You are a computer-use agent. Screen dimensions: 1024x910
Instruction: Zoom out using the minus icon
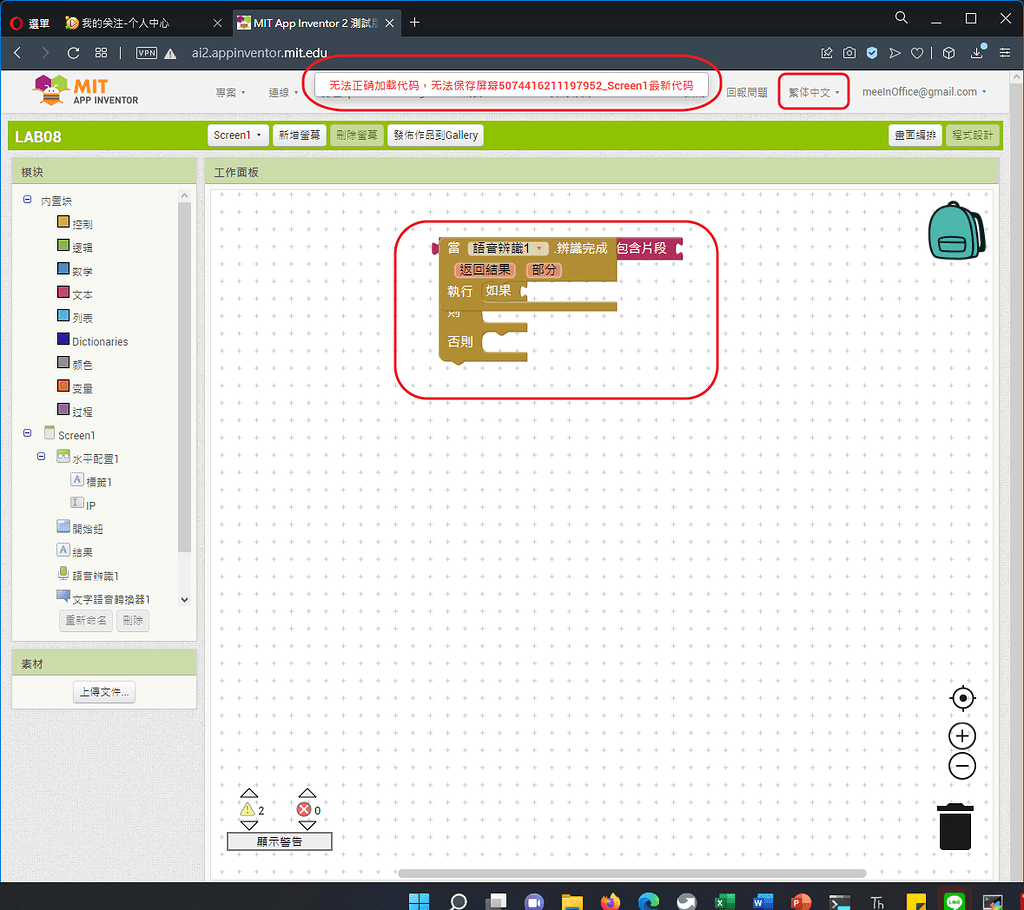point(961,765)
